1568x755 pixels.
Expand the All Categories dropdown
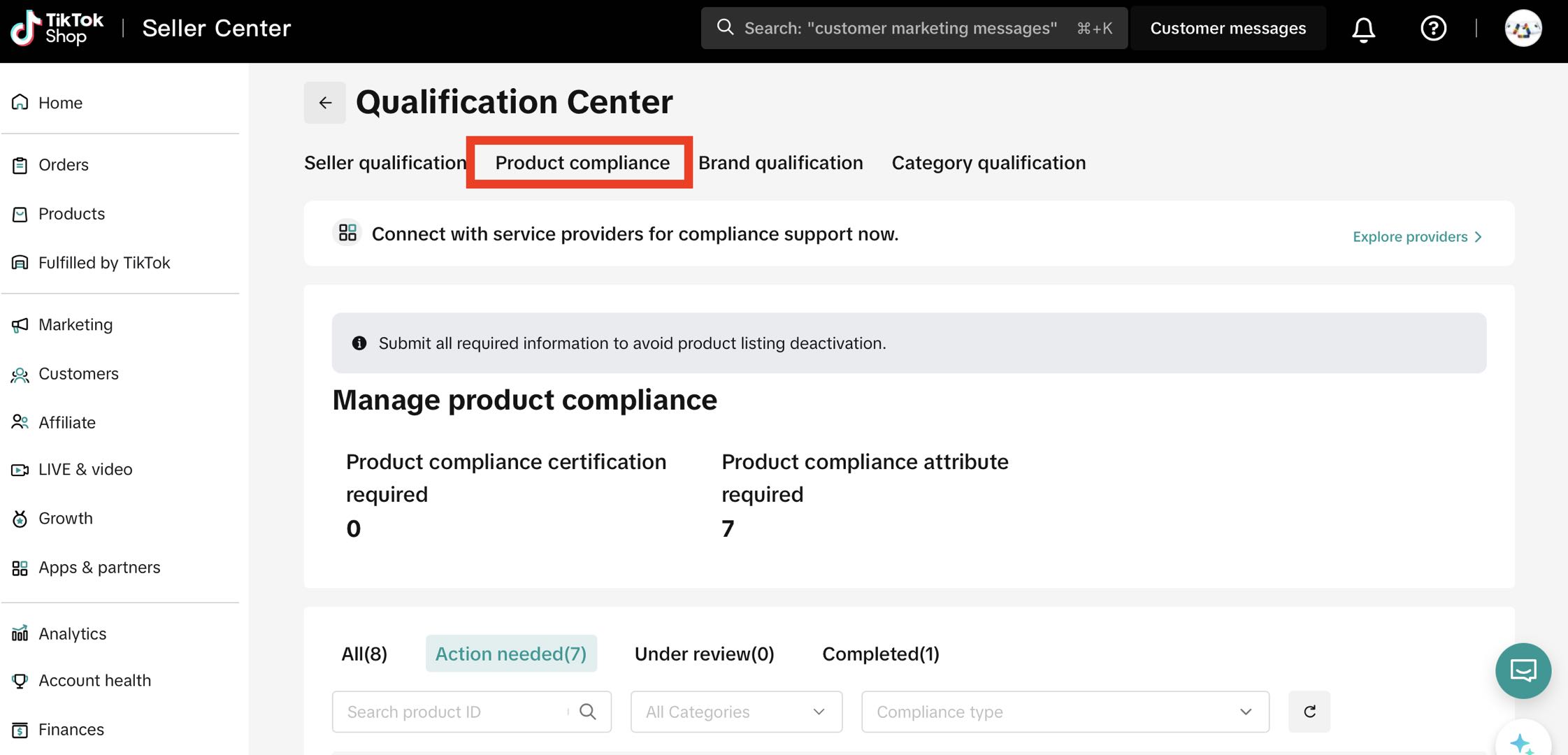736,712
